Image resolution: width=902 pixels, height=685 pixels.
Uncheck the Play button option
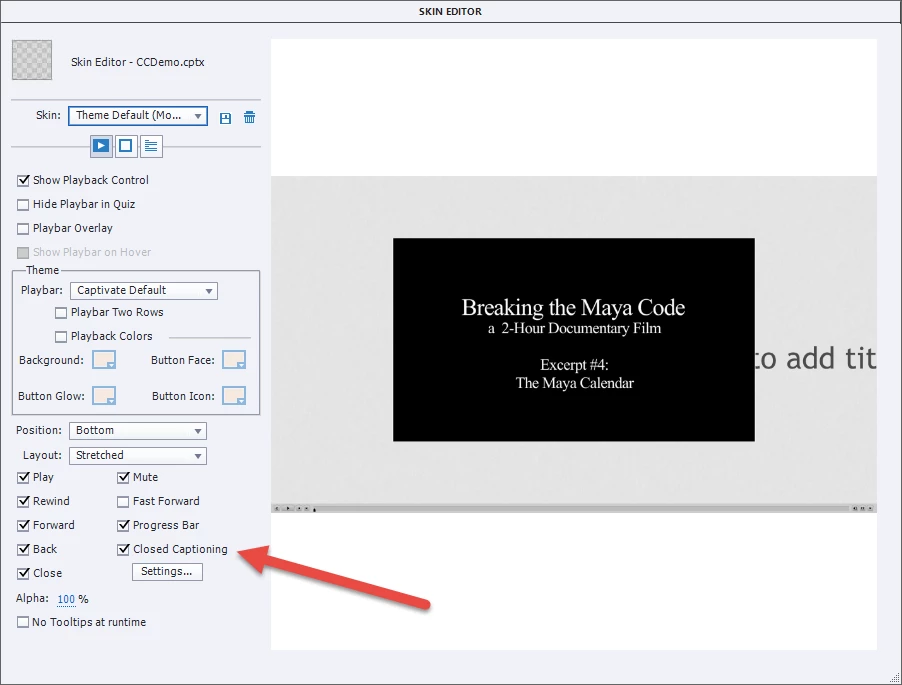(x=24, y=477)
